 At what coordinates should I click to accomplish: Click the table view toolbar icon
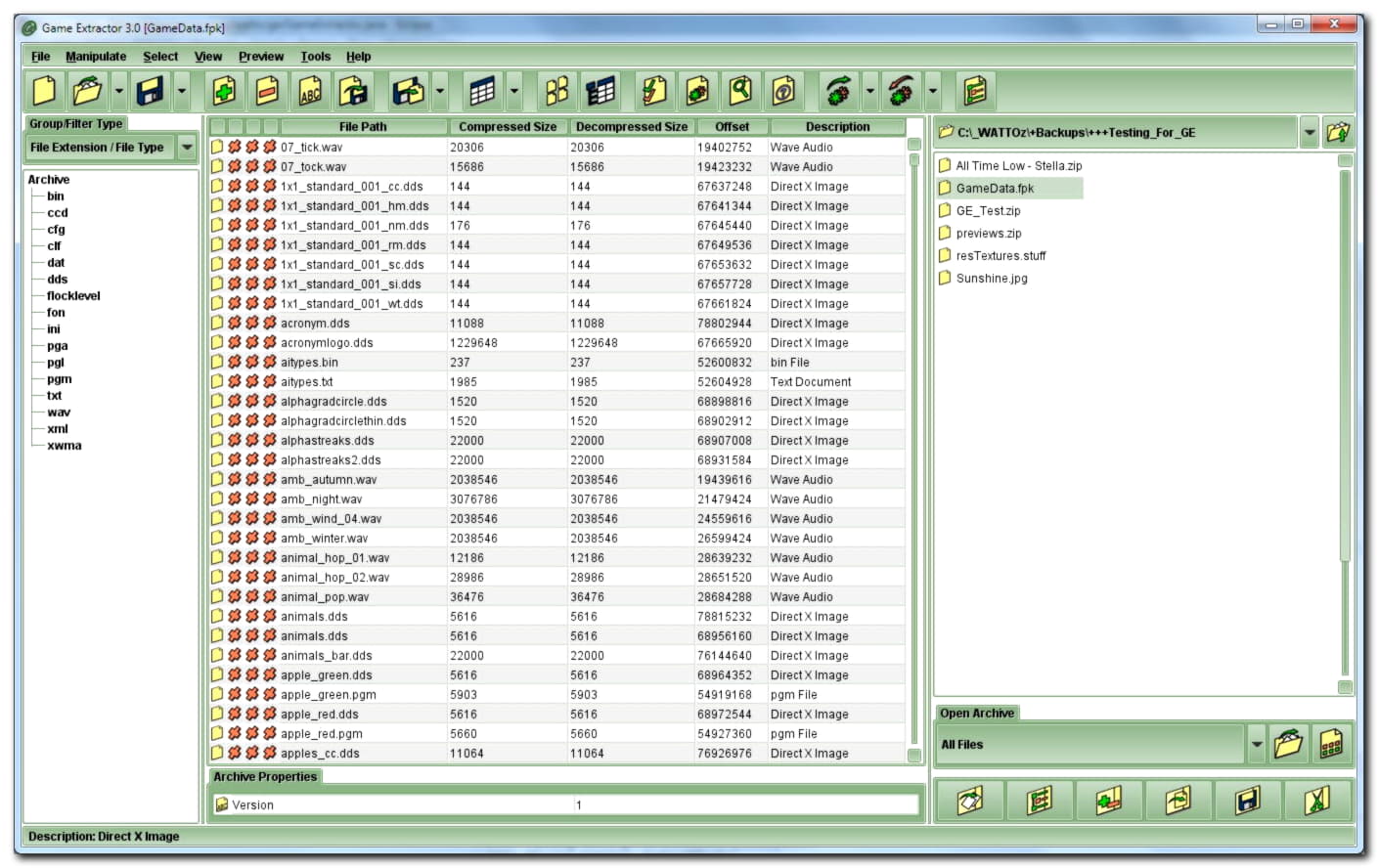click(483, 91)
